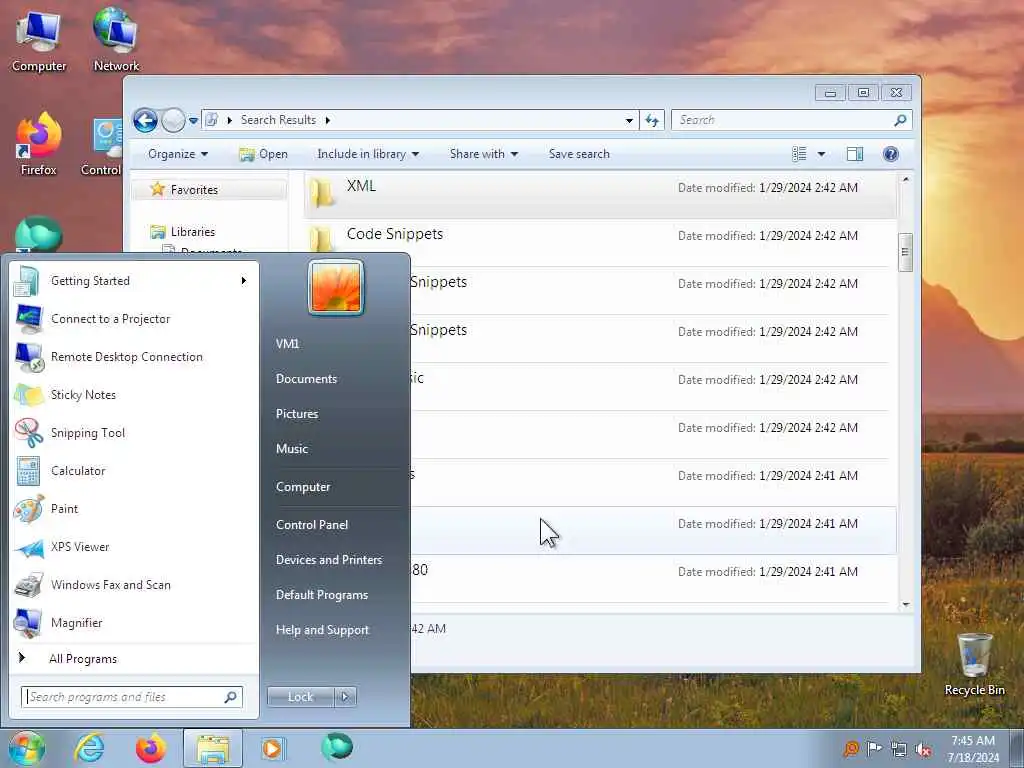This screenshot has height=768, width=1024.
Task: Open Default Programs
Action: tap(322, 595)
